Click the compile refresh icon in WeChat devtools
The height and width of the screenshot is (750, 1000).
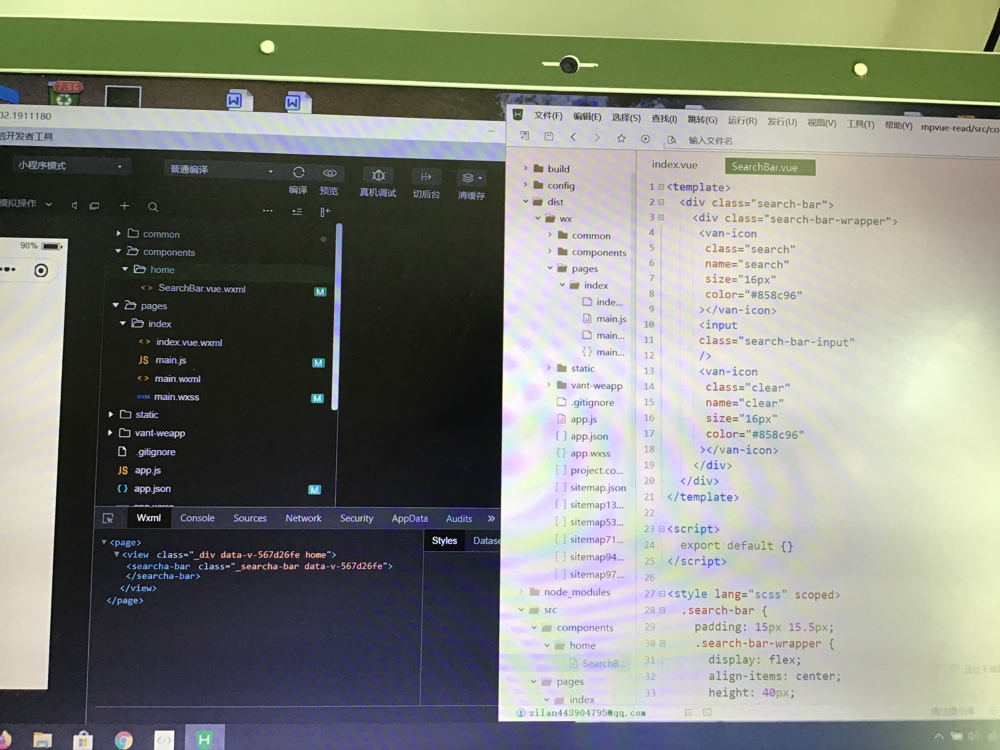(x=298, y=173)
